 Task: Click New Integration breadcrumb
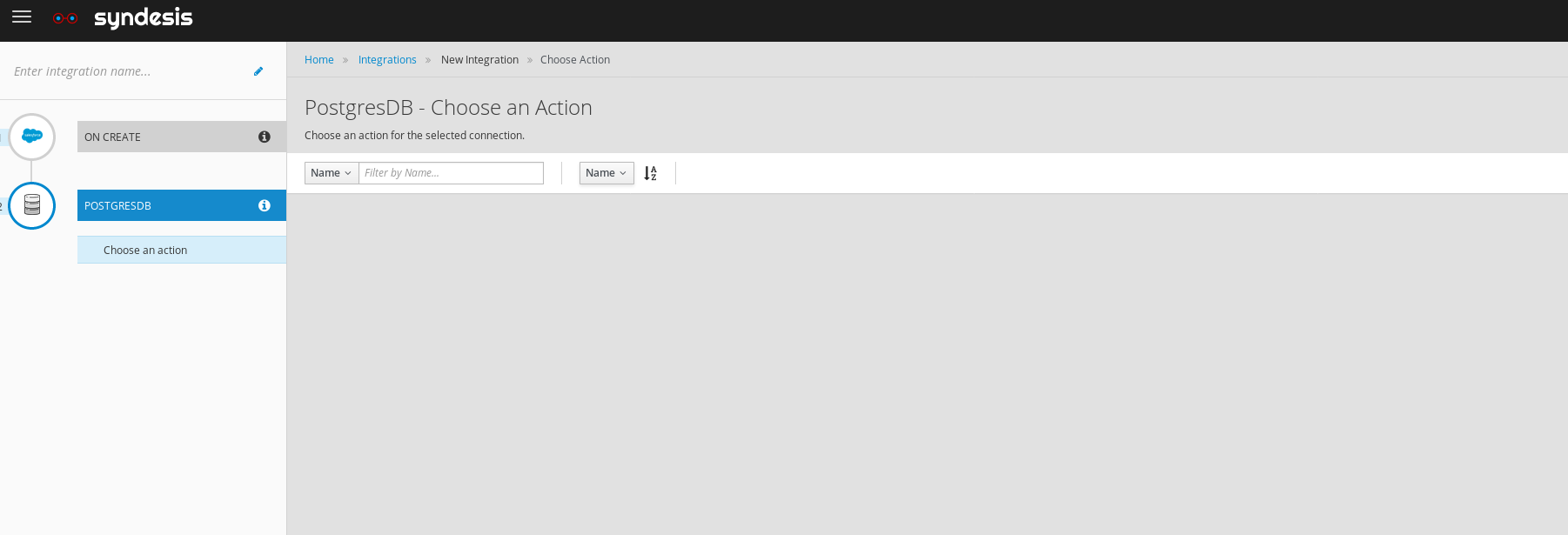[x=479, y=60]
